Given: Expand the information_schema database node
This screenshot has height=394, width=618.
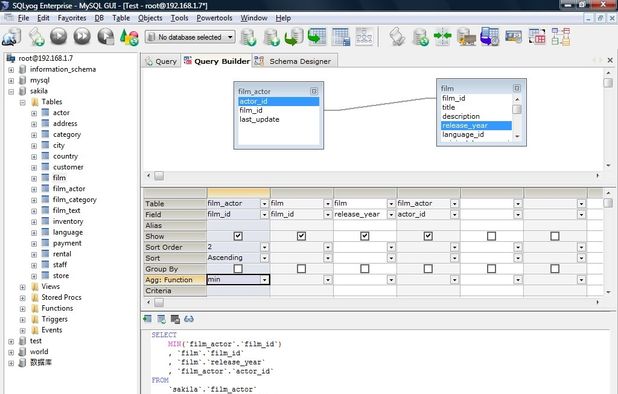Looking at the screenshot, I should tap(11, 70).
